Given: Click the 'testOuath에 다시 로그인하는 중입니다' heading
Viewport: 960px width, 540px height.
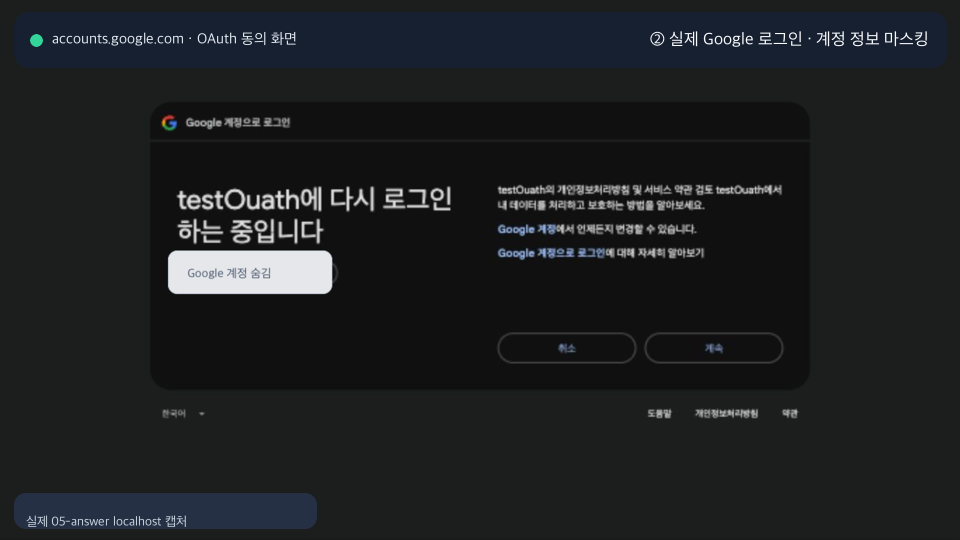Looking at the screenshot, I should pos(314,215).
